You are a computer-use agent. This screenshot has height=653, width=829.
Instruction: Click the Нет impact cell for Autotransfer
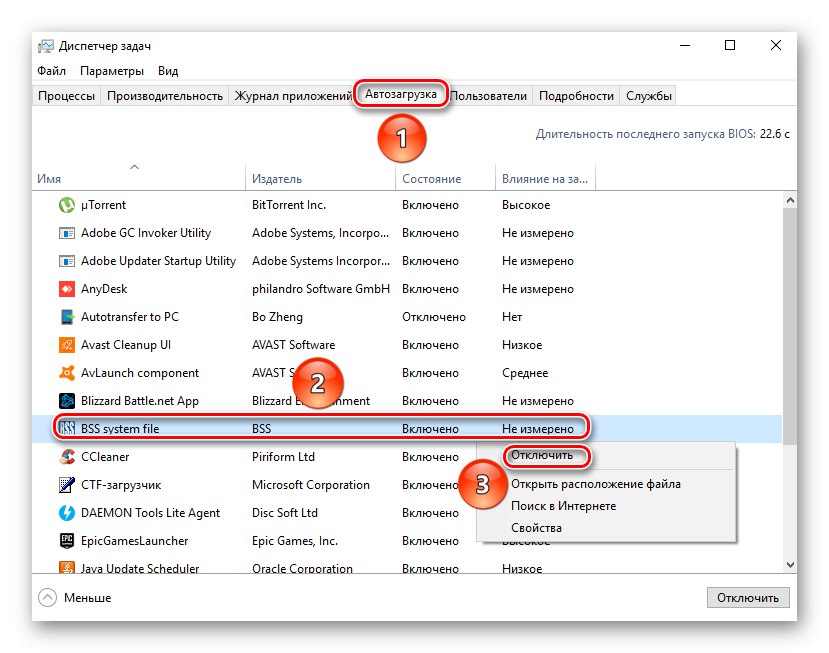tap(512, 317)
